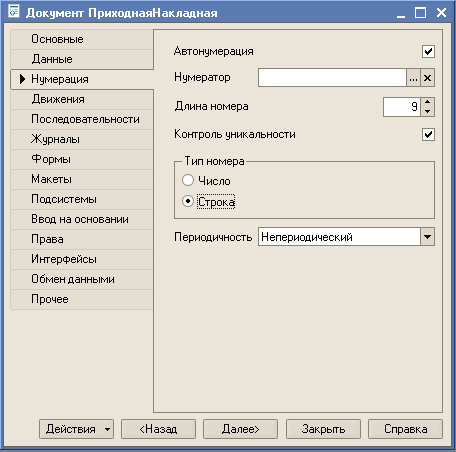Click the Длина номера value field
This screenshot has height=452, width=456.
(402, 107)
